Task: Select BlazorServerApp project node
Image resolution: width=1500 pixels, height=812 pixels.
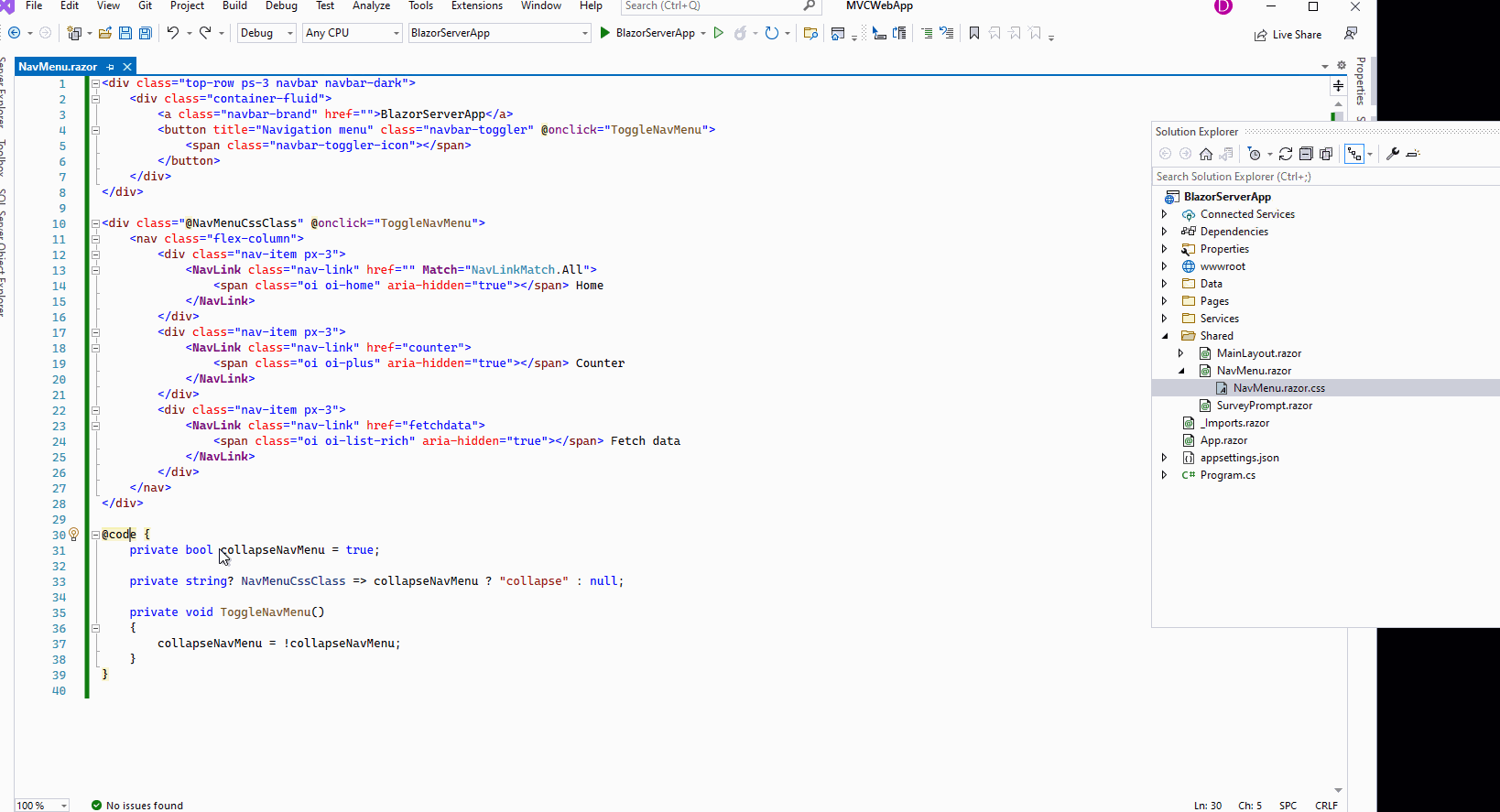Action: coord(1227,197)
